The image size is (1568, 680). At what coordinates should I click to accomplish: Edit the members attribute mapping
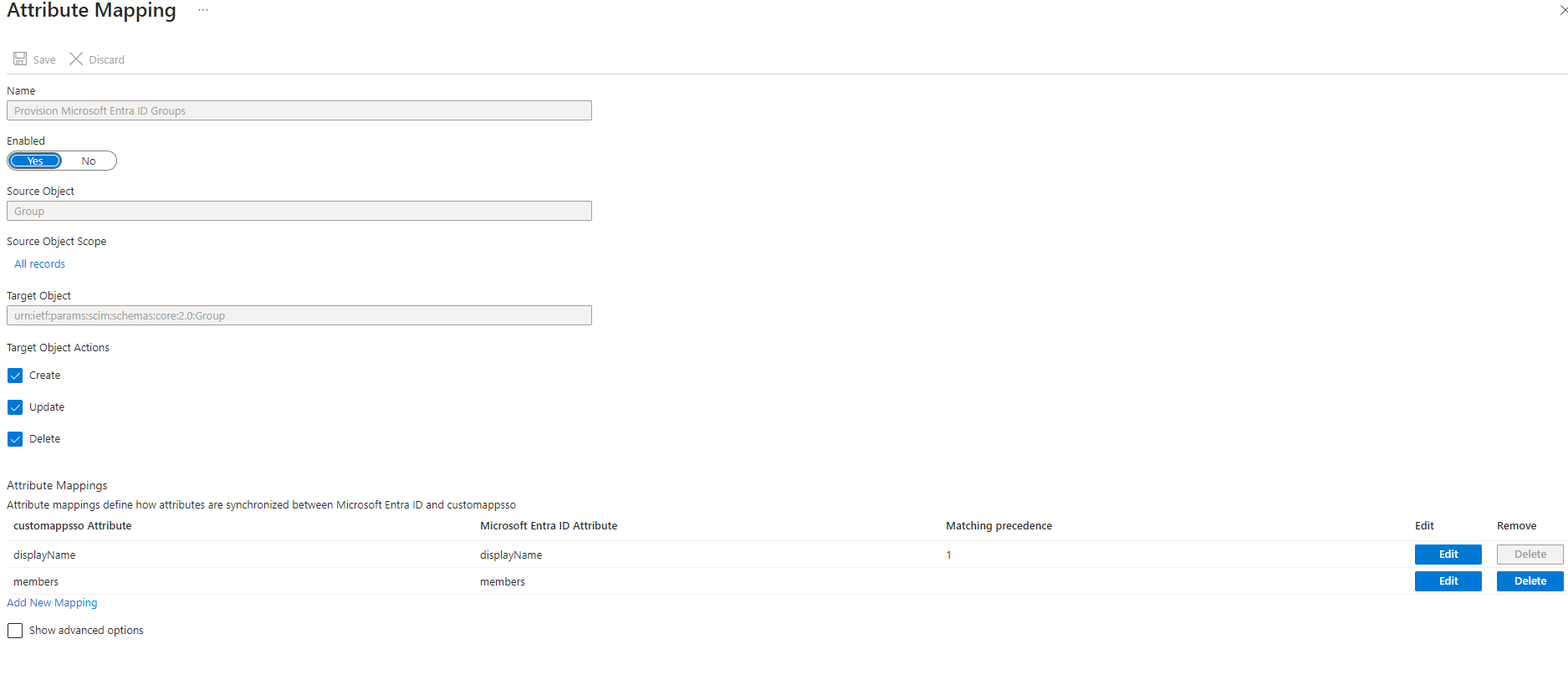tap(1448, 581)
